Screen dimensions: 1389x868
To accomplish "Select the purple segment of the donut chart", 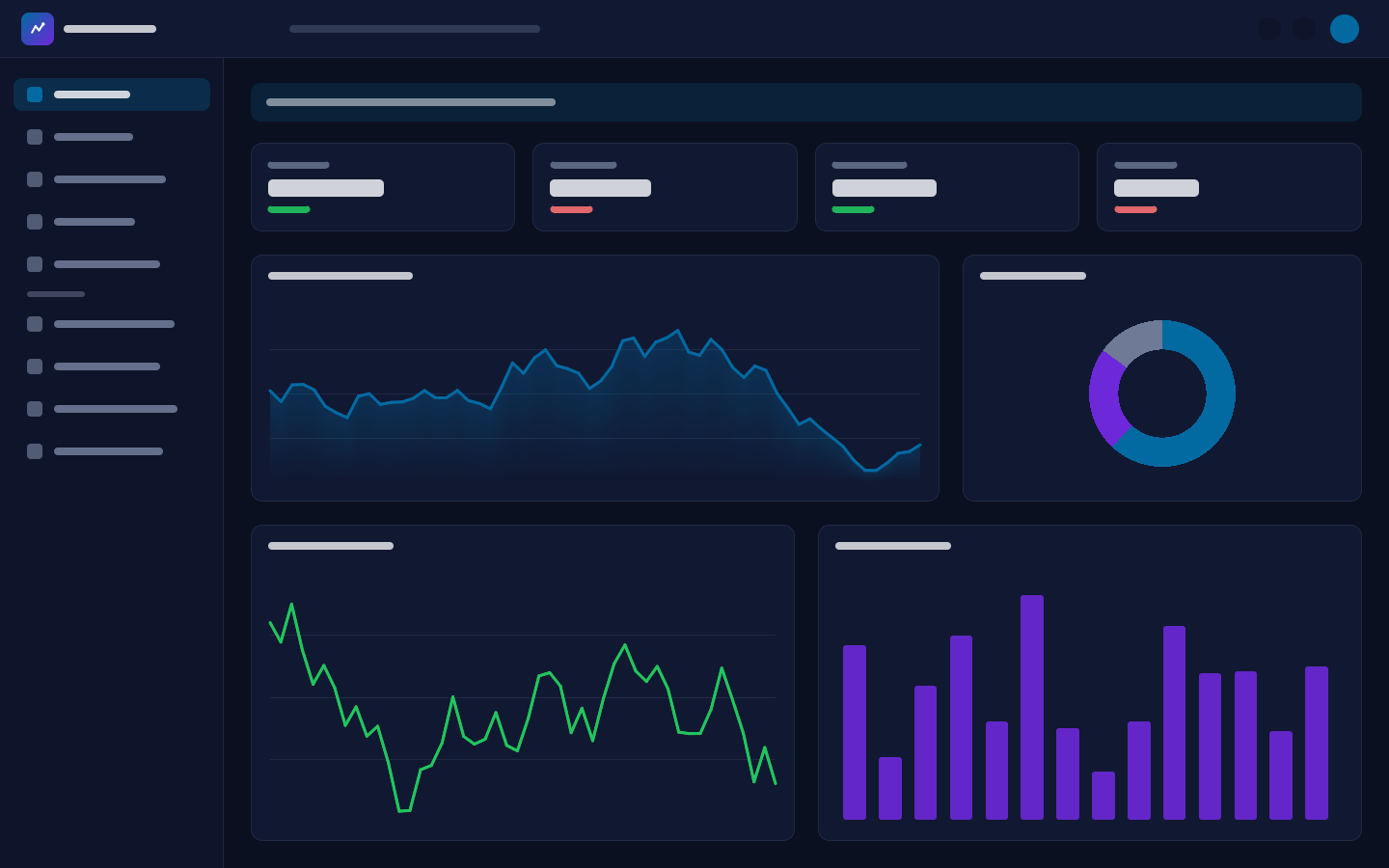I will (1105, 397).
